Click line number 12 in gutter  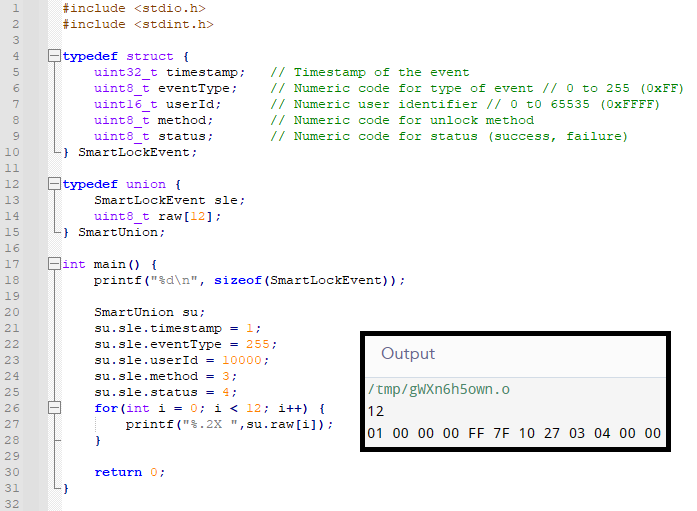pos(12,184)
